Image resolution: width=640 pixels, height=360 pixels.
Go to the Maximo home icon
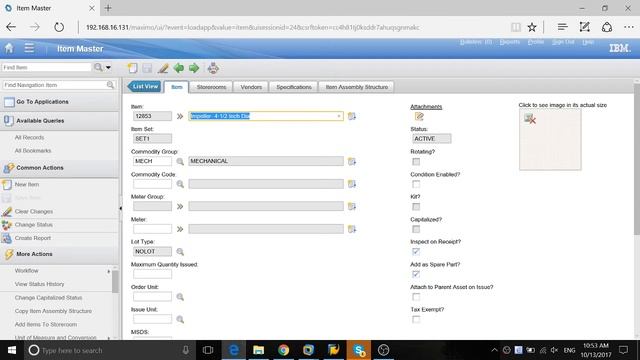point(9,48)
